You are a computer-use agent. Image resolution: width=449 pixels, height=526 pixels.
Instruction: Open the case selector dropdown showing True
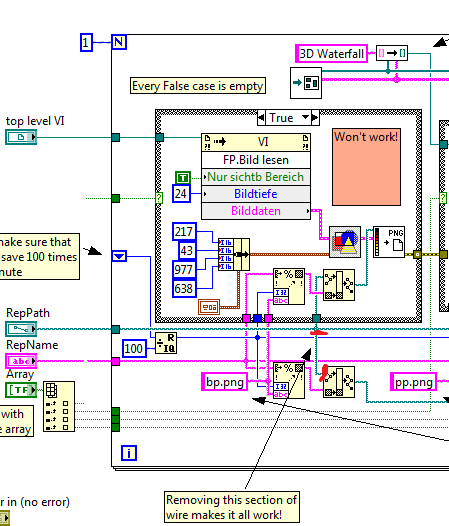point(289,118)
